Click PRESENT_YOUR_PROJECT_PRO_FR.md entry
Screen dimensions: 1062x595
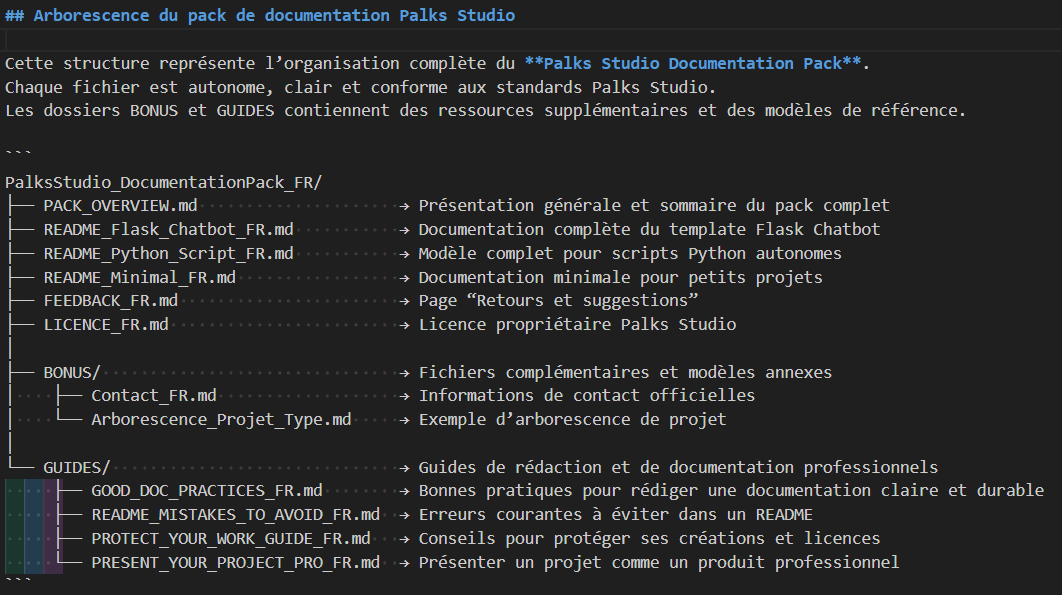coord(235,563)
